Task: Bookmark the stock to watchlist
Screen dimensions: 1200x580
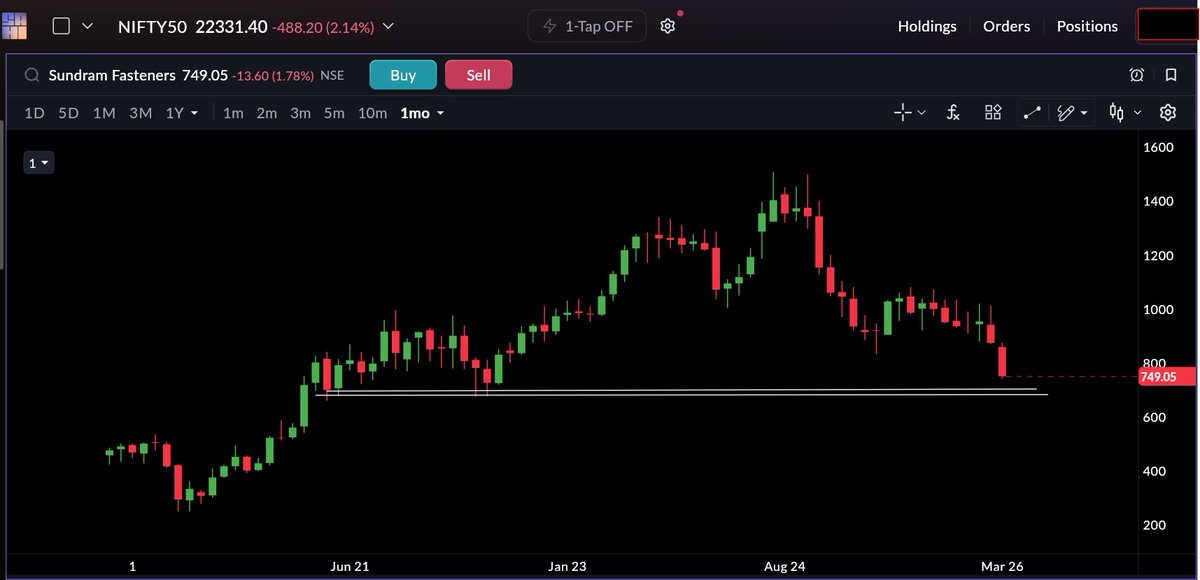Action: click(x=1170, y=75)
